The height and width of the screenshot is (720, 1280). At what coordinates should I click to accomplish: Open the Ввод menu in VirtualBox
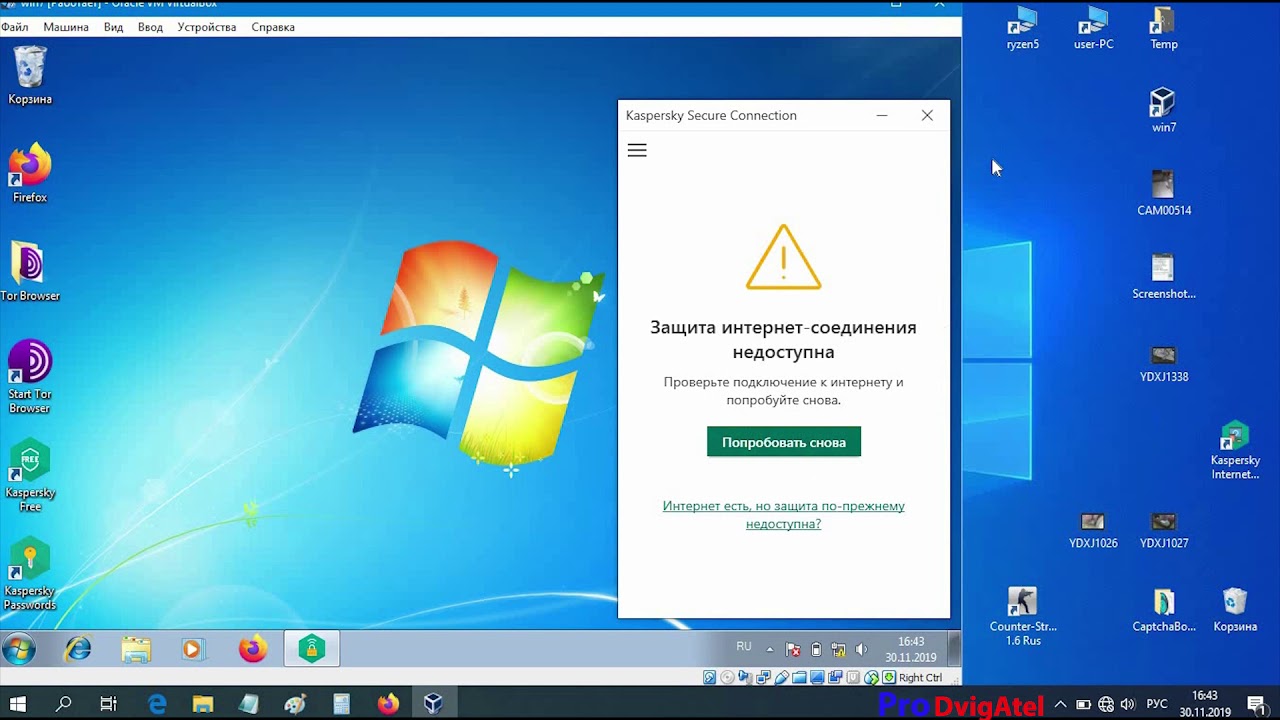(x=150, y=27)
